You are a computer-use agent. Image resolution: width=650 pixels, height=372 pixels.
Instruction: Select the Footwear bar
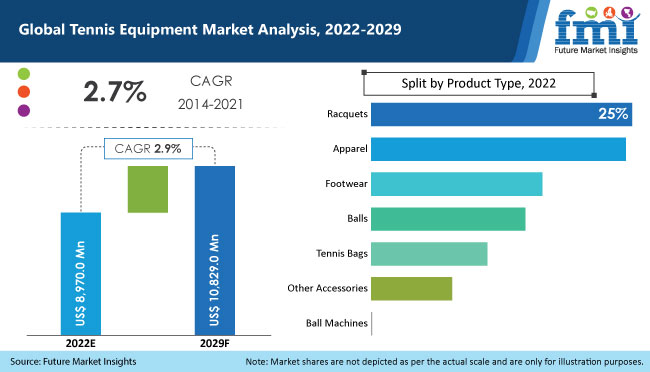click(456, 184)
